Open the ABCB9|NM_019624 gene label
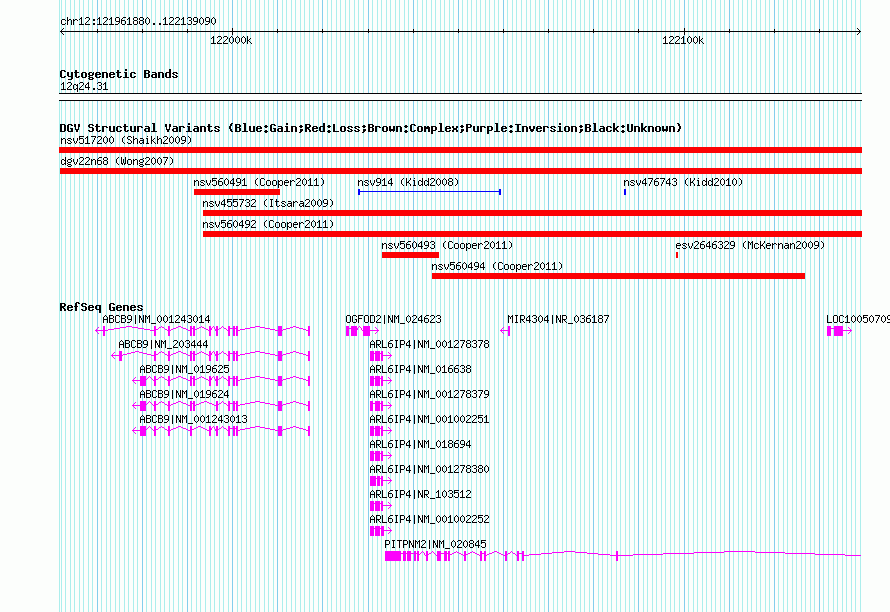The width and height of the screenshot is (890, 612). 184,395
